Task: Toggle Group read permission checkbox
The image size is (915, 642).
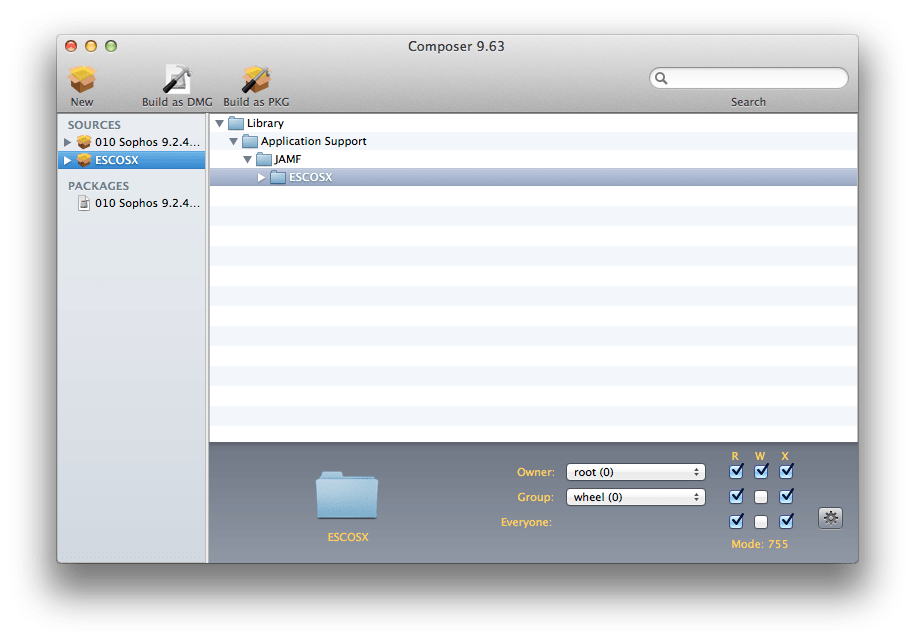Action: pos(736,497)
